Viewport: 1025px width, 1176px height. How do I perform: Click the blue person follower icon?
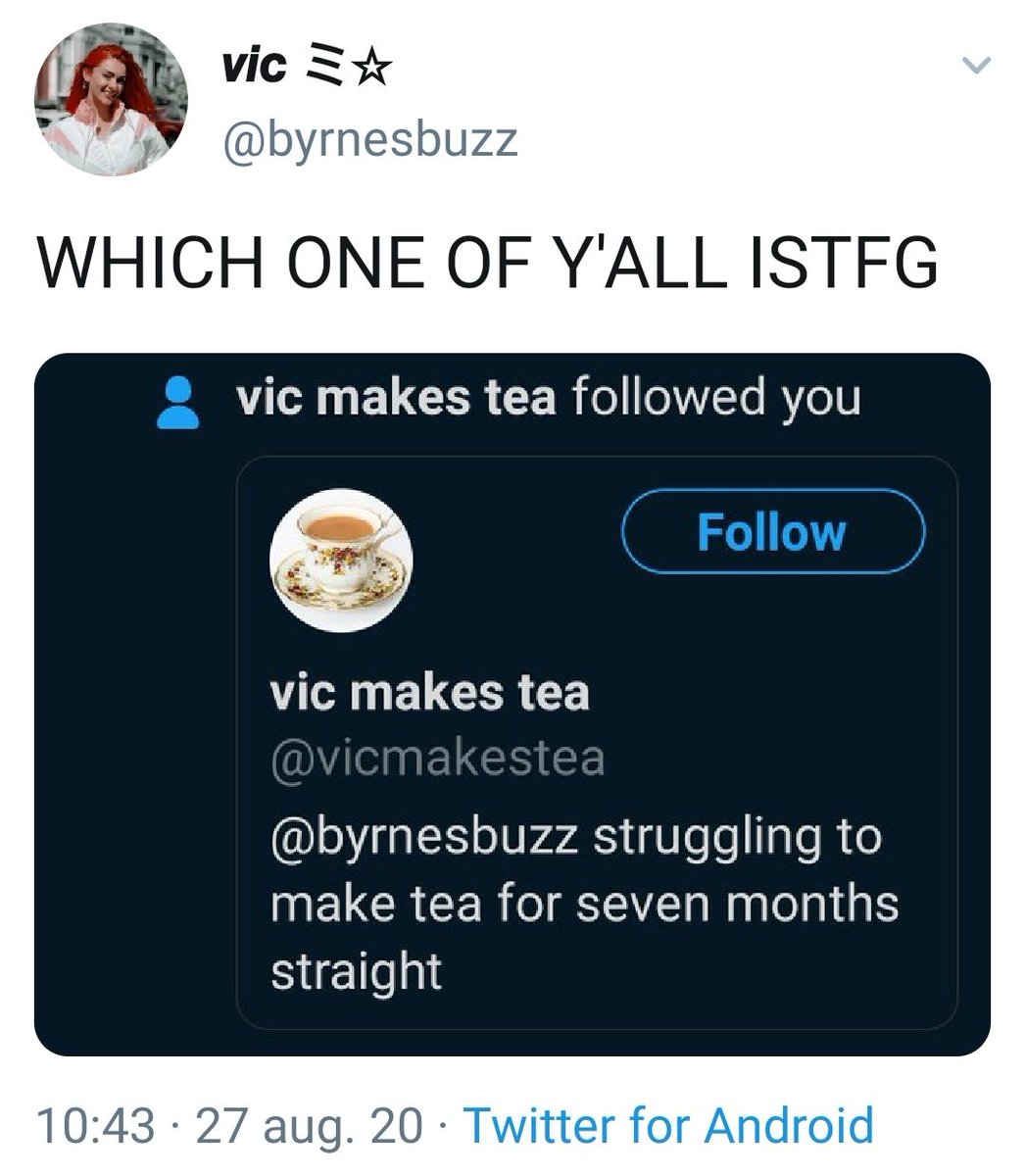[178, 404]
